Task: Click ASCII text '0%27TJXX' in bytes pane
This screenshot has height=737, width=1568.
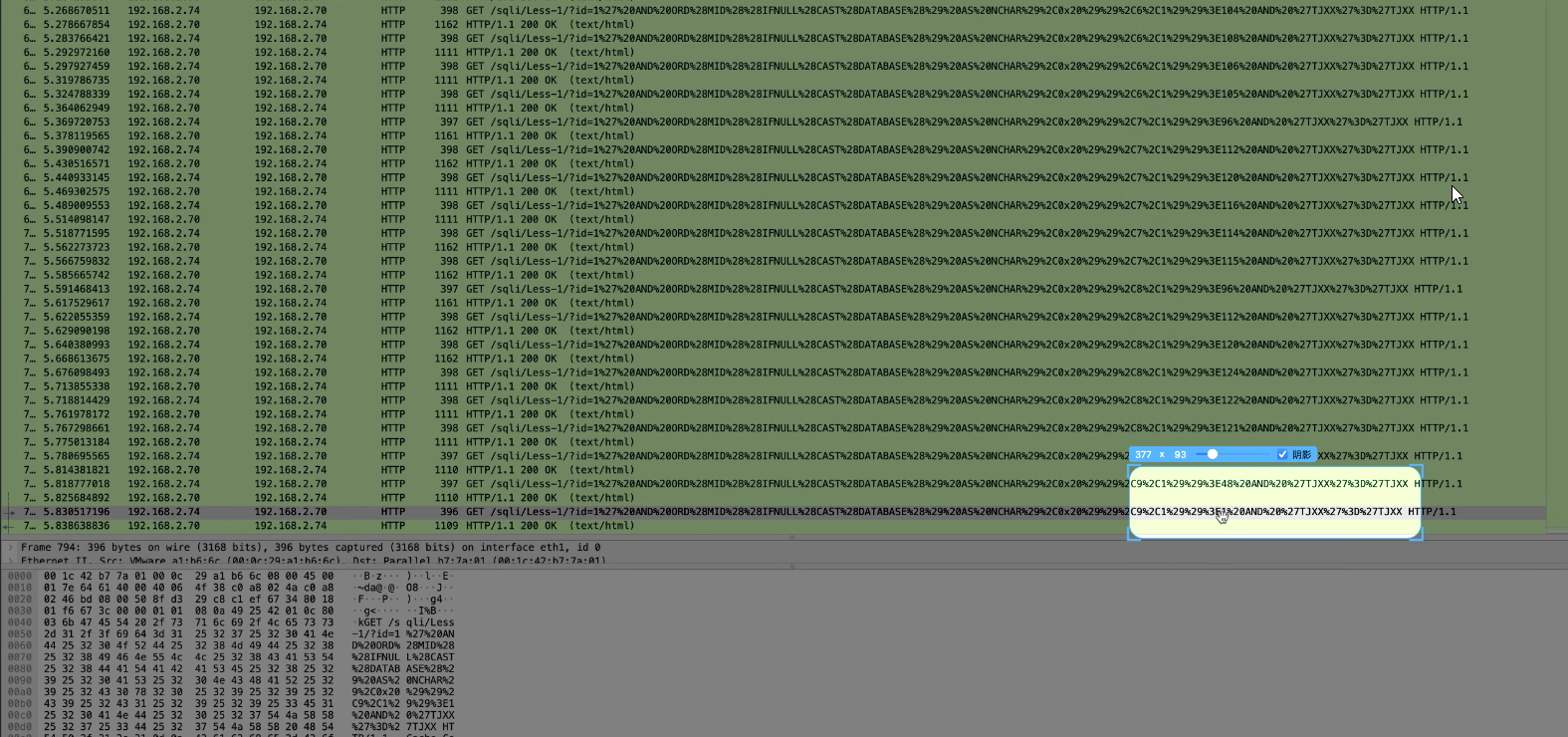Action: [430, 715]
